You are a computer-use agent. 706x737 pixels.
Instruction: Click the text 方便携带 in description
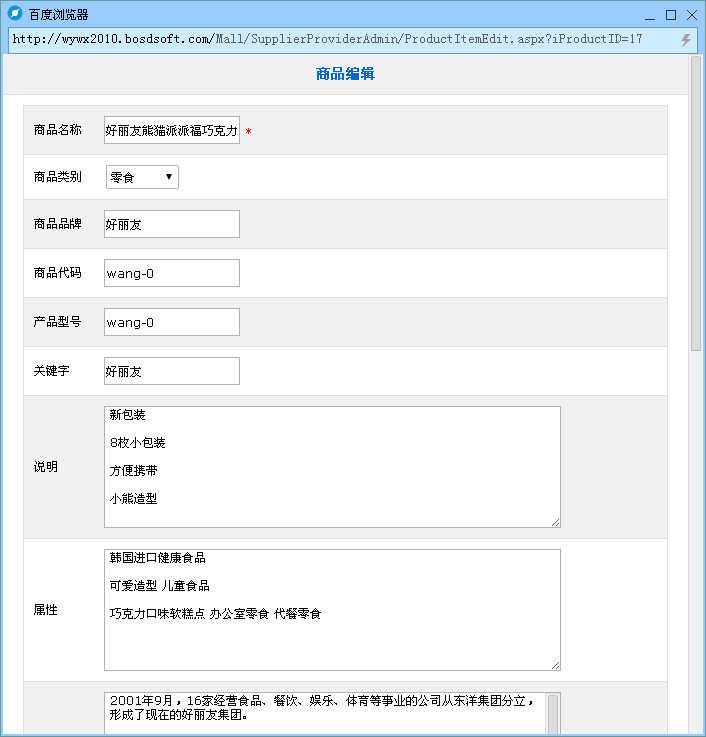pyautogui.click(x=133, y=470)
